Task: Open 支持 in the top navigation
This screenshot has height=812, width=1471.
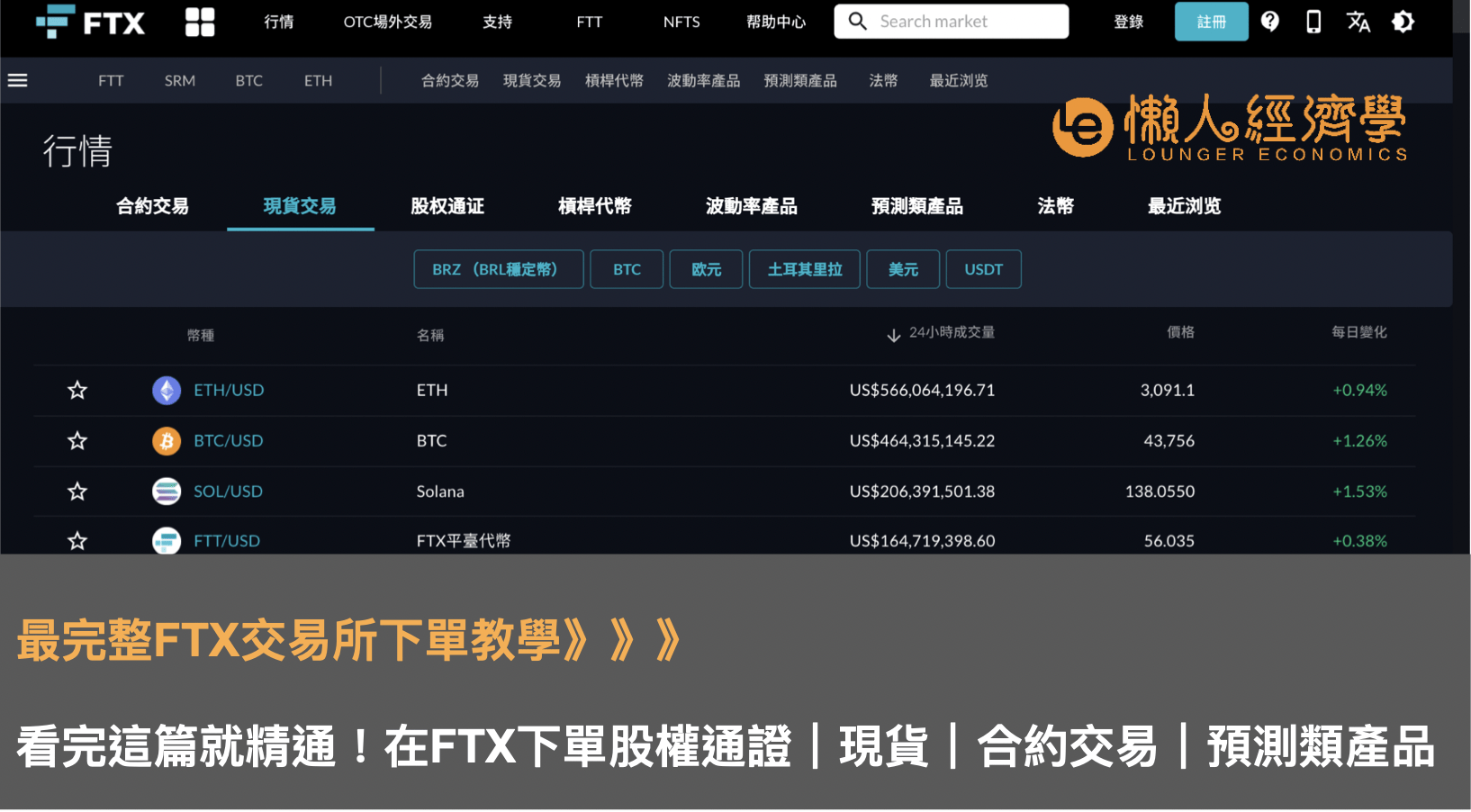Action: [497, 22]
